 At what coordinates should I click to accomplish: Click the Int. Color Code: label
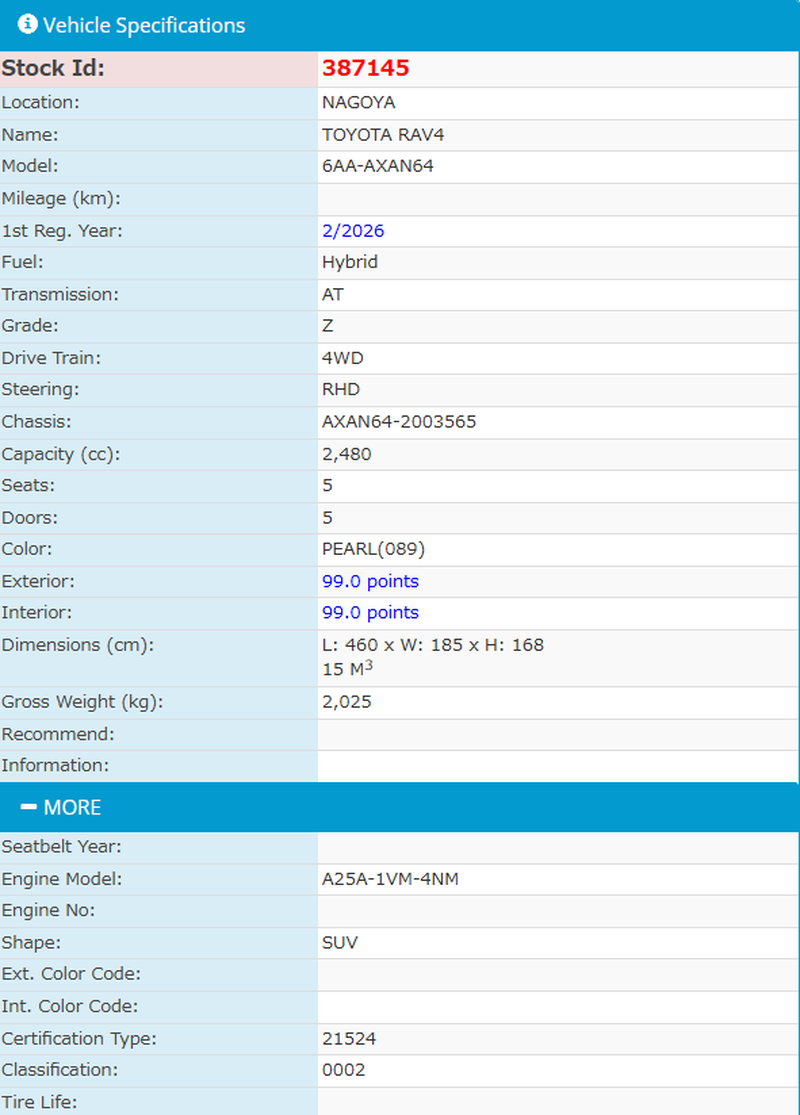point(70,1006)
